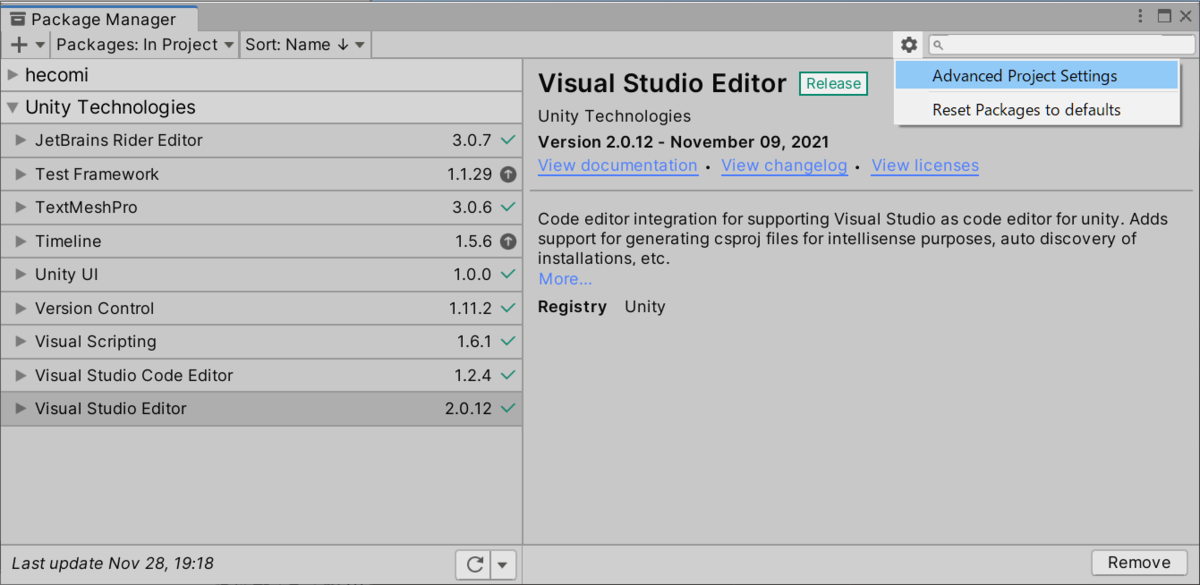Open the dropdown arrow beside the refresh button
The height and width of the screenshot is (585, 1200).
pyautogui.click(x=504, y=564)
